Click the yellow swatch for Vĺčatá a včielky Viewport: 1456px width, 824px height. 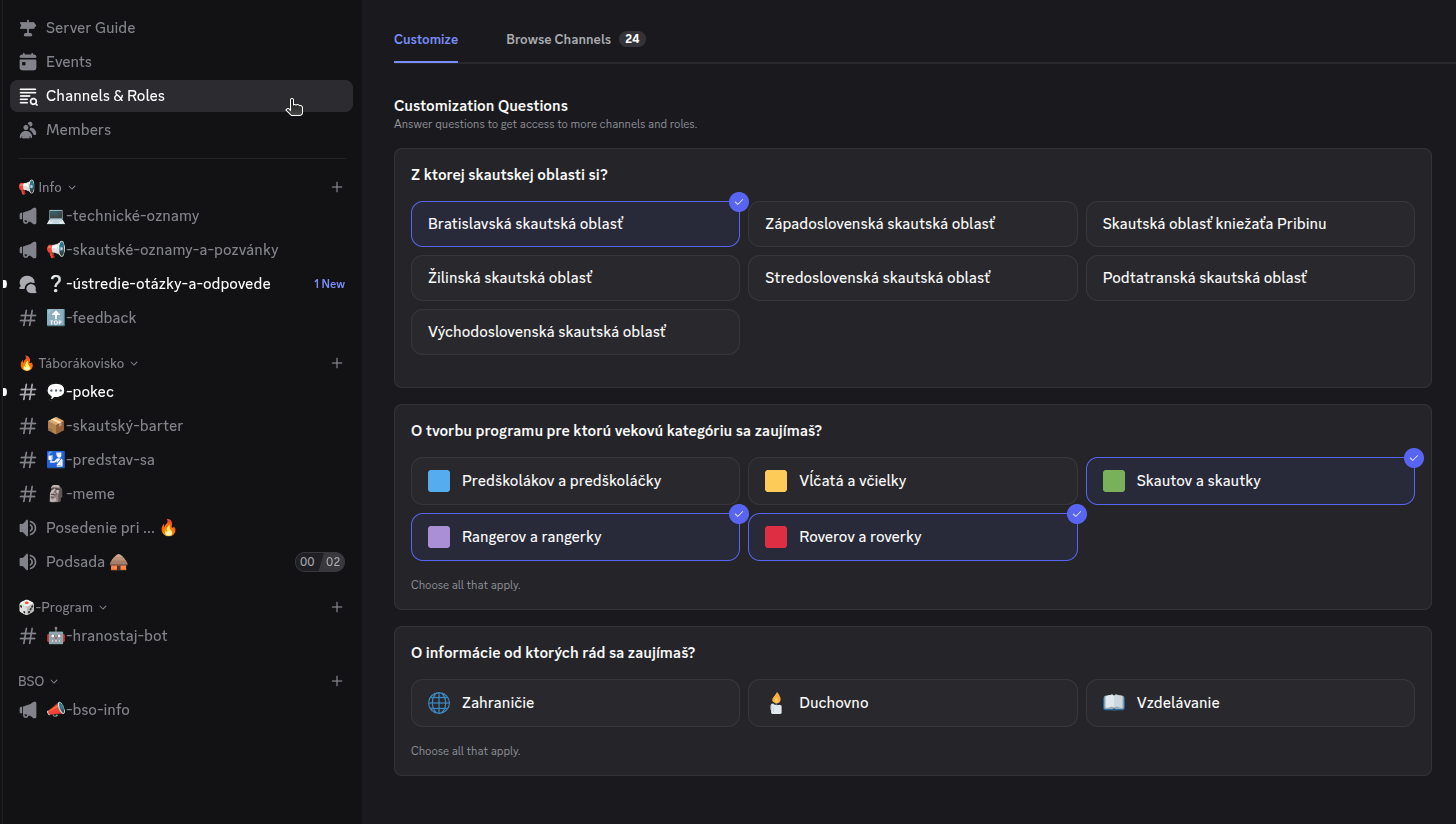click(776, 481)
